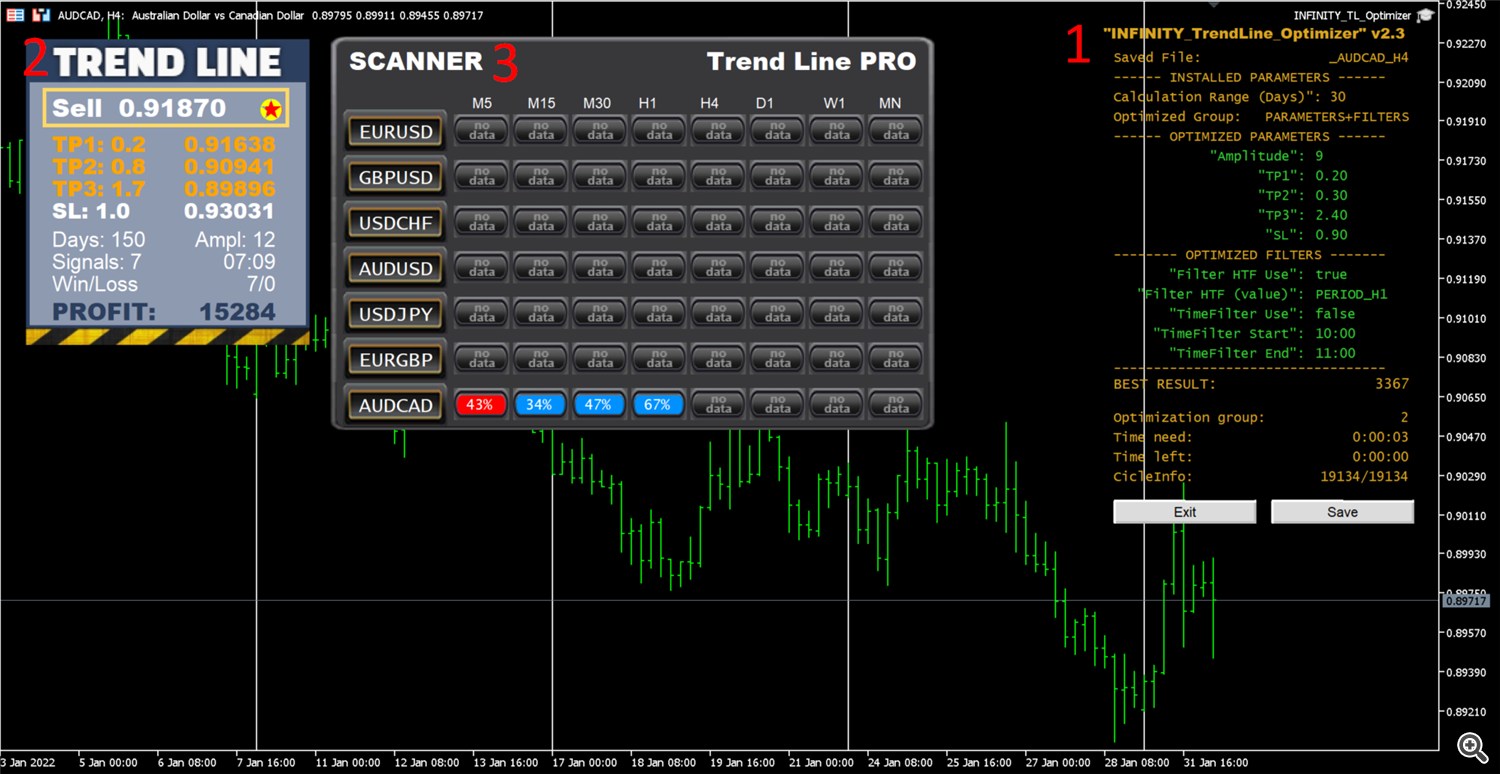Viewport: 1500px width, 774px height.
Task: Click the TP3 price 0.89896
Action: pos(230,189)
